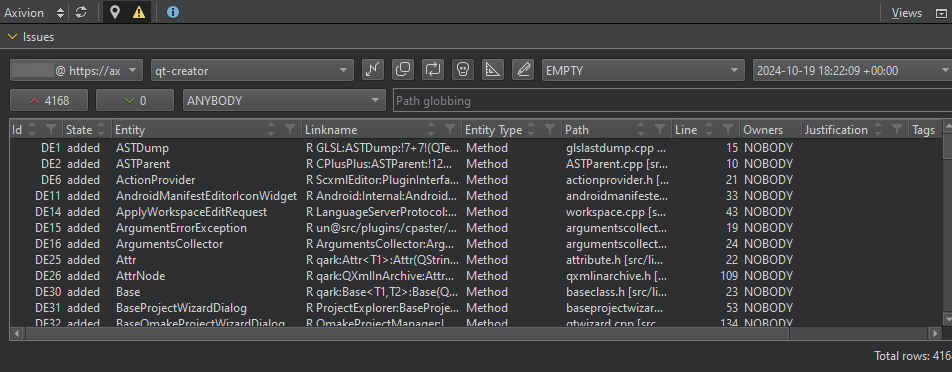The height and width of the screenshot is (372, 952).
Task: Toggle the yellow warning triangle button
Action: (x=138, y=12)
